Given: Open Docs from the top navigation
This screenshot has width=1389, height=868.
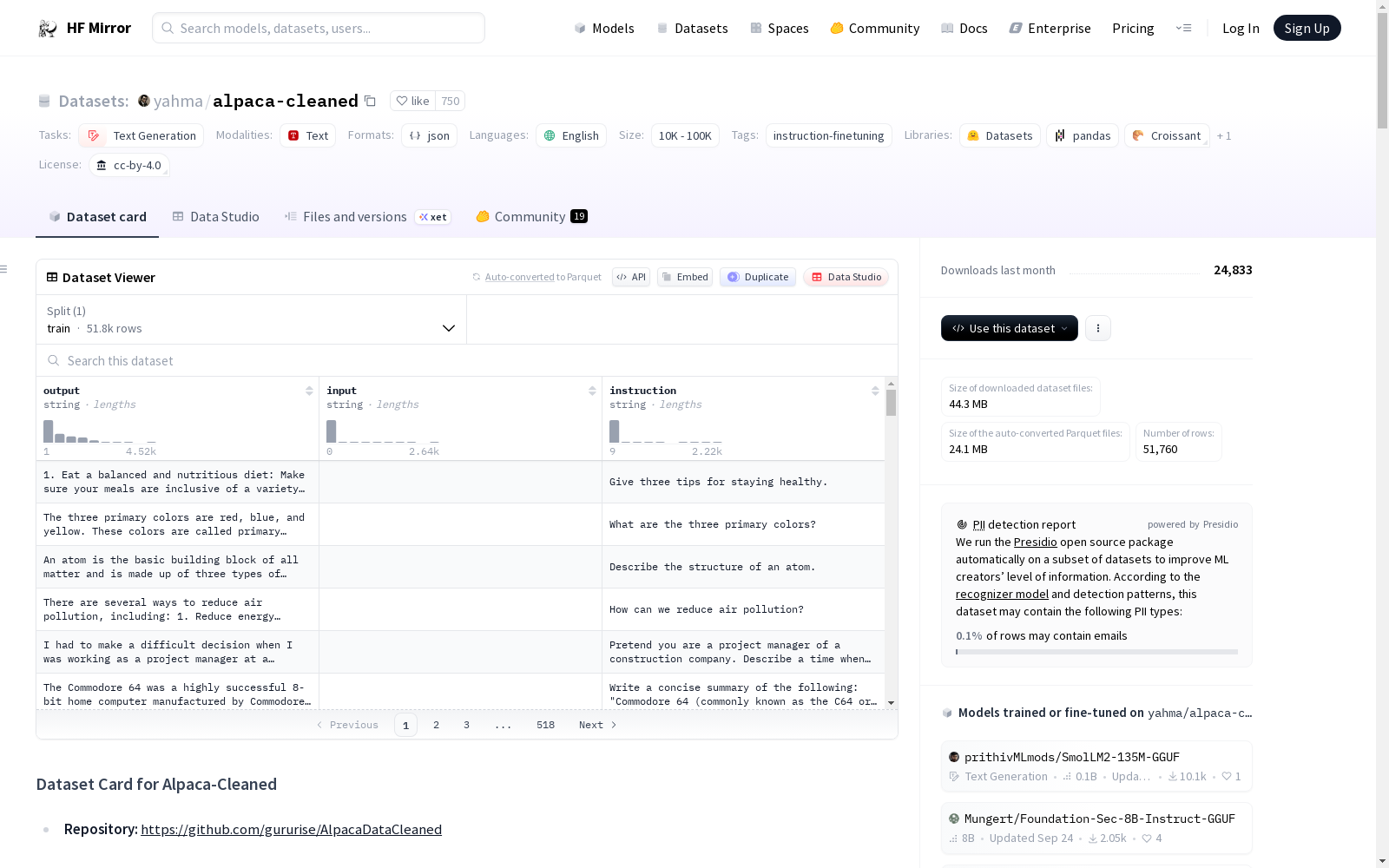Looking at the screenshot, I should point(964,29).
